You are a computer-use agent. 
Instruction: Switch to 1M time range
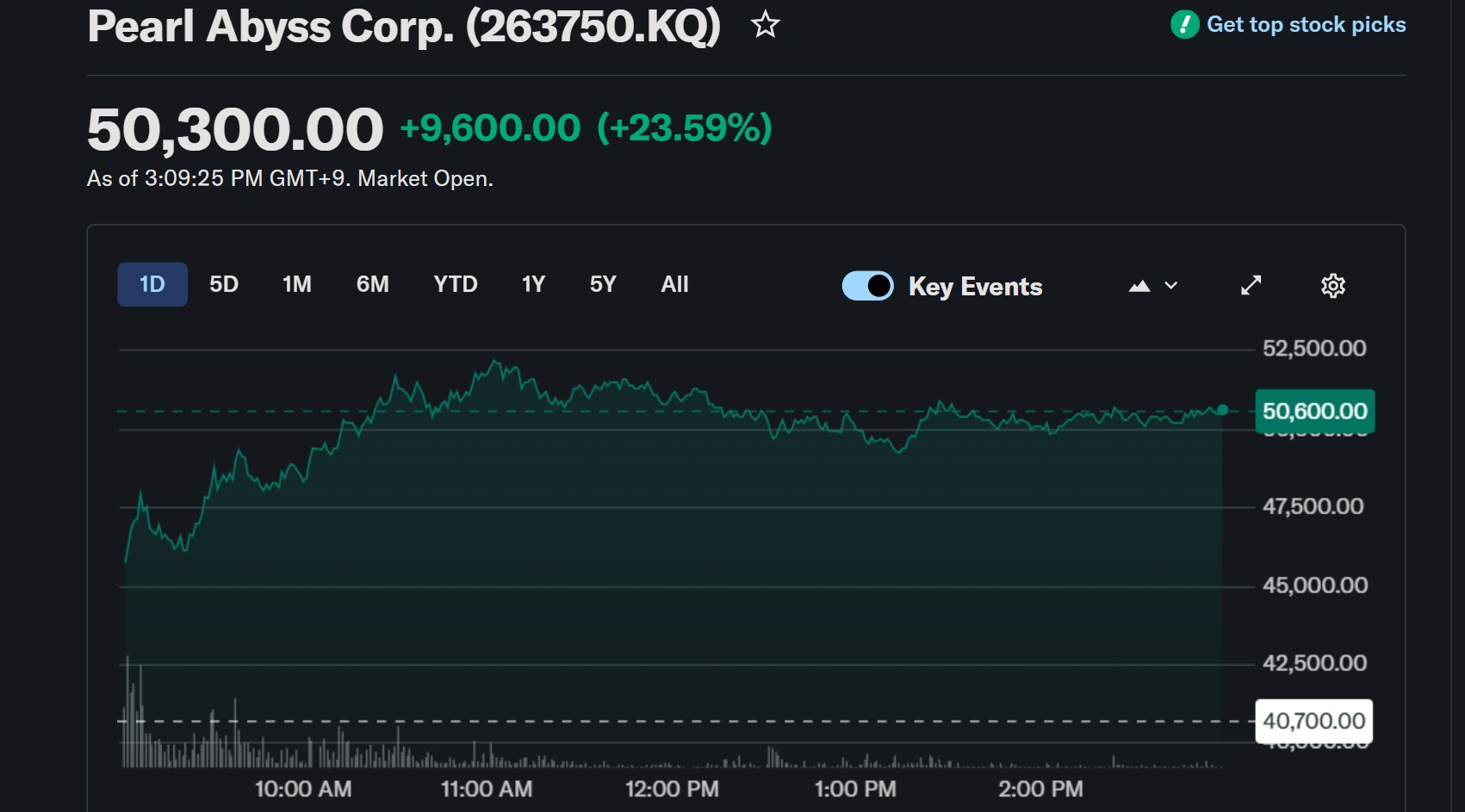[x=297, y=284]
